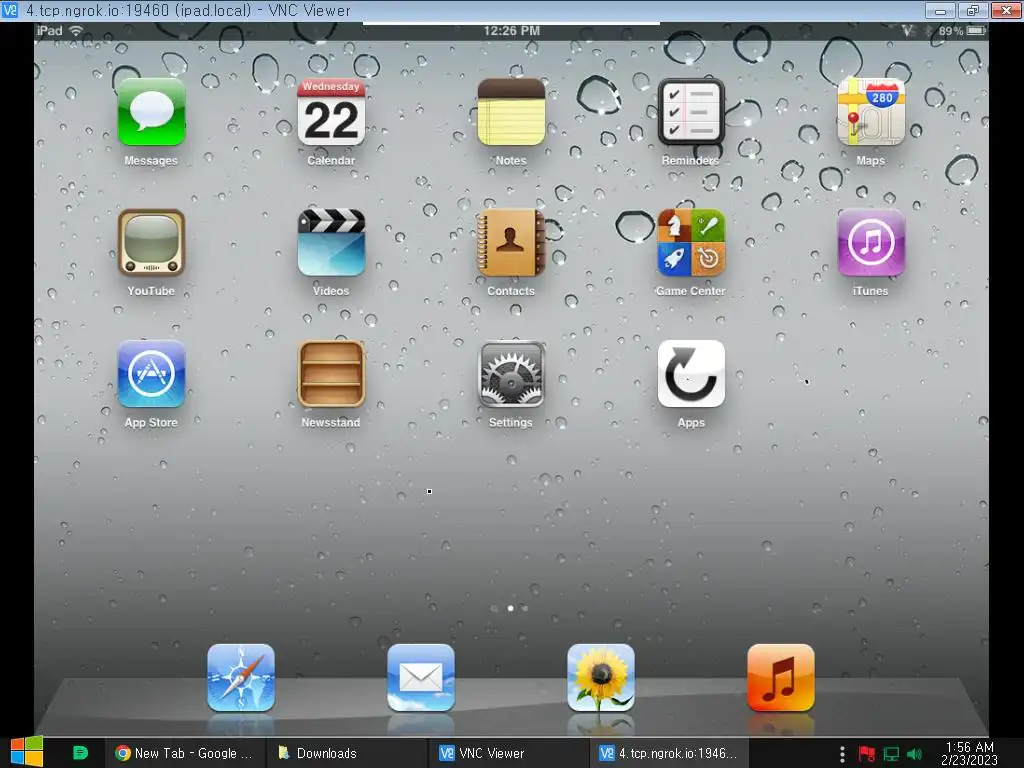1024x768 pixels.
Task: Launch the Apps icon with circular arrow
Action: (x=691, y=374)
